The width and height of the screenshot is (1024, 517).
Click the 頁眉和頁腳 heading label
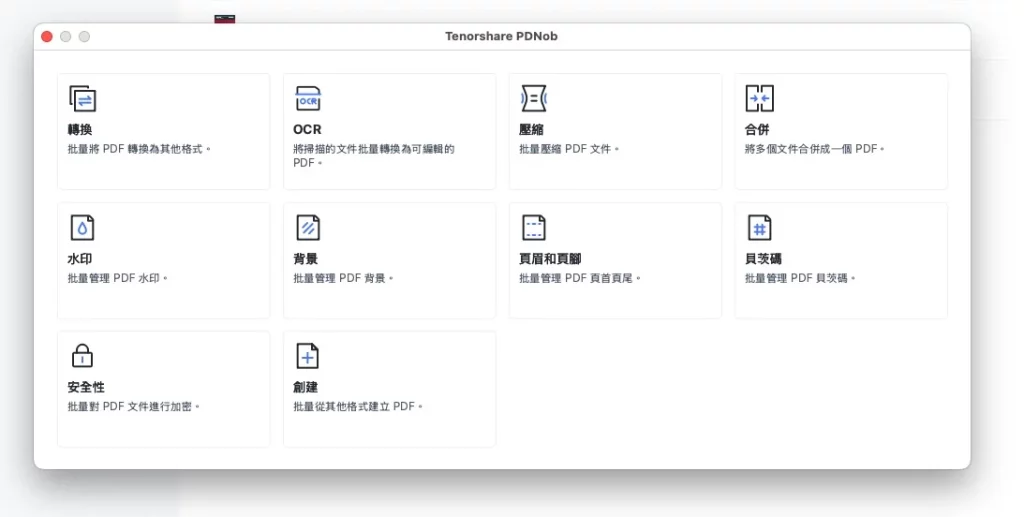pos(550,258)
